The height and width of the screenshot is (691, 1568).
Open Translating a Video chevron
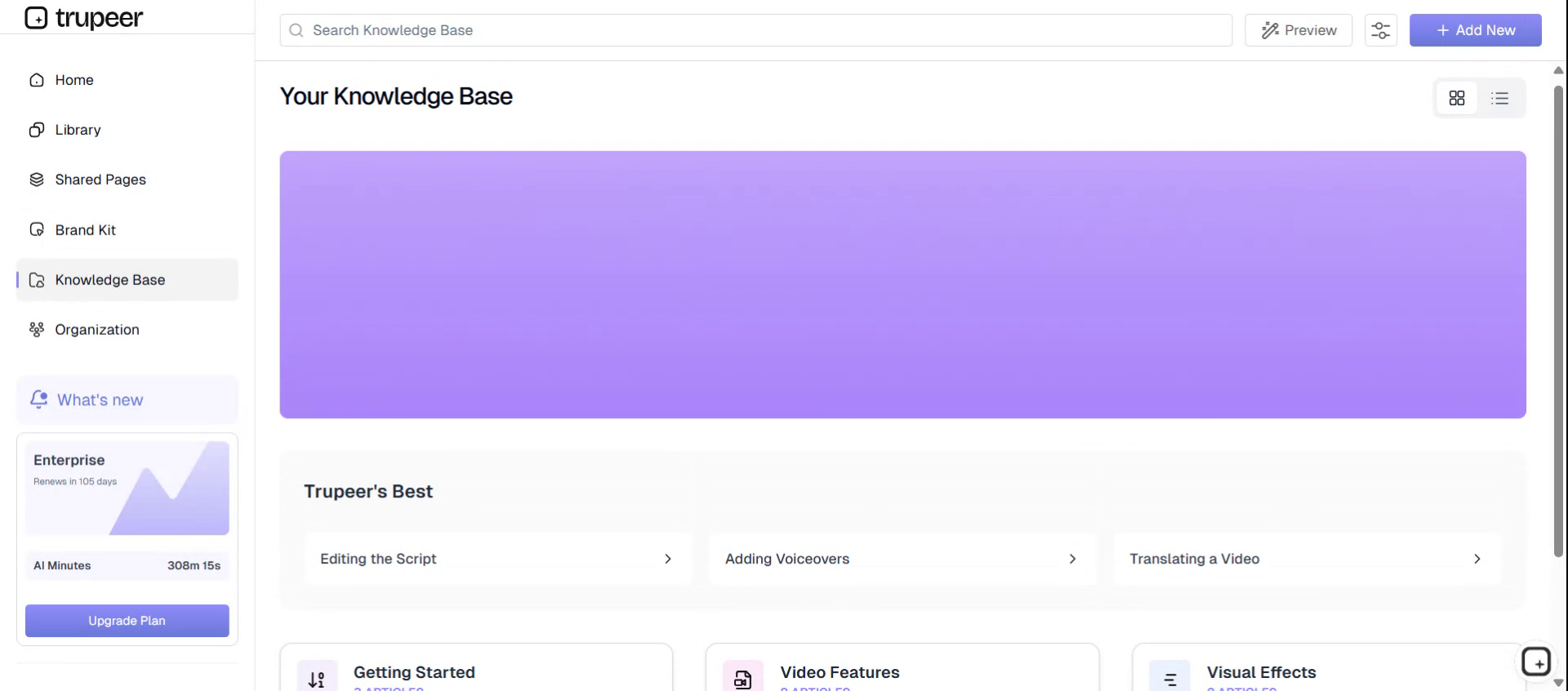[1477, 559]
